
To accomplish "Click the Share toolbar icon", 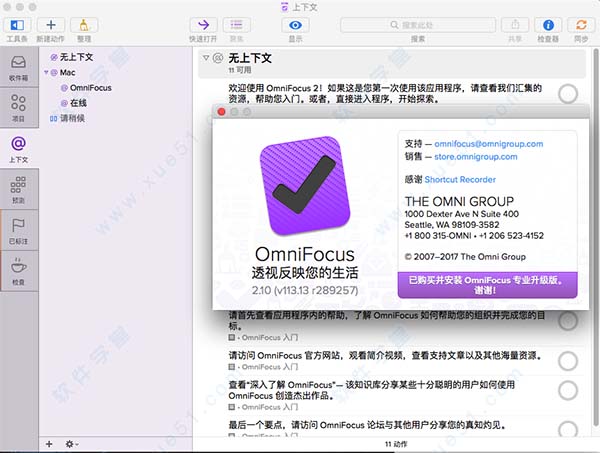I will coord(515,25).
